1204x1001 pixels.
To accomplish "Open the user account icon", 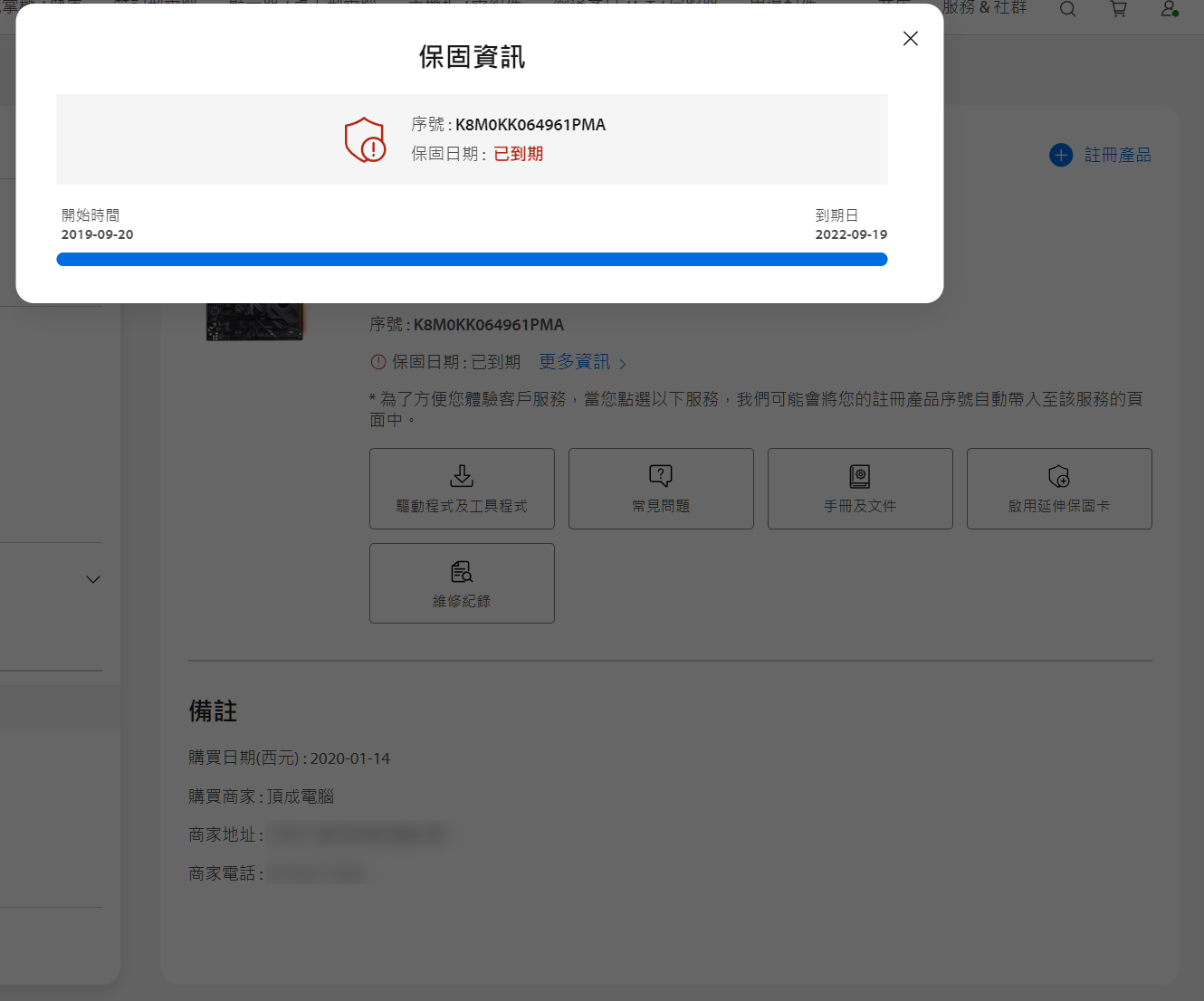I will pos(1169,10).
